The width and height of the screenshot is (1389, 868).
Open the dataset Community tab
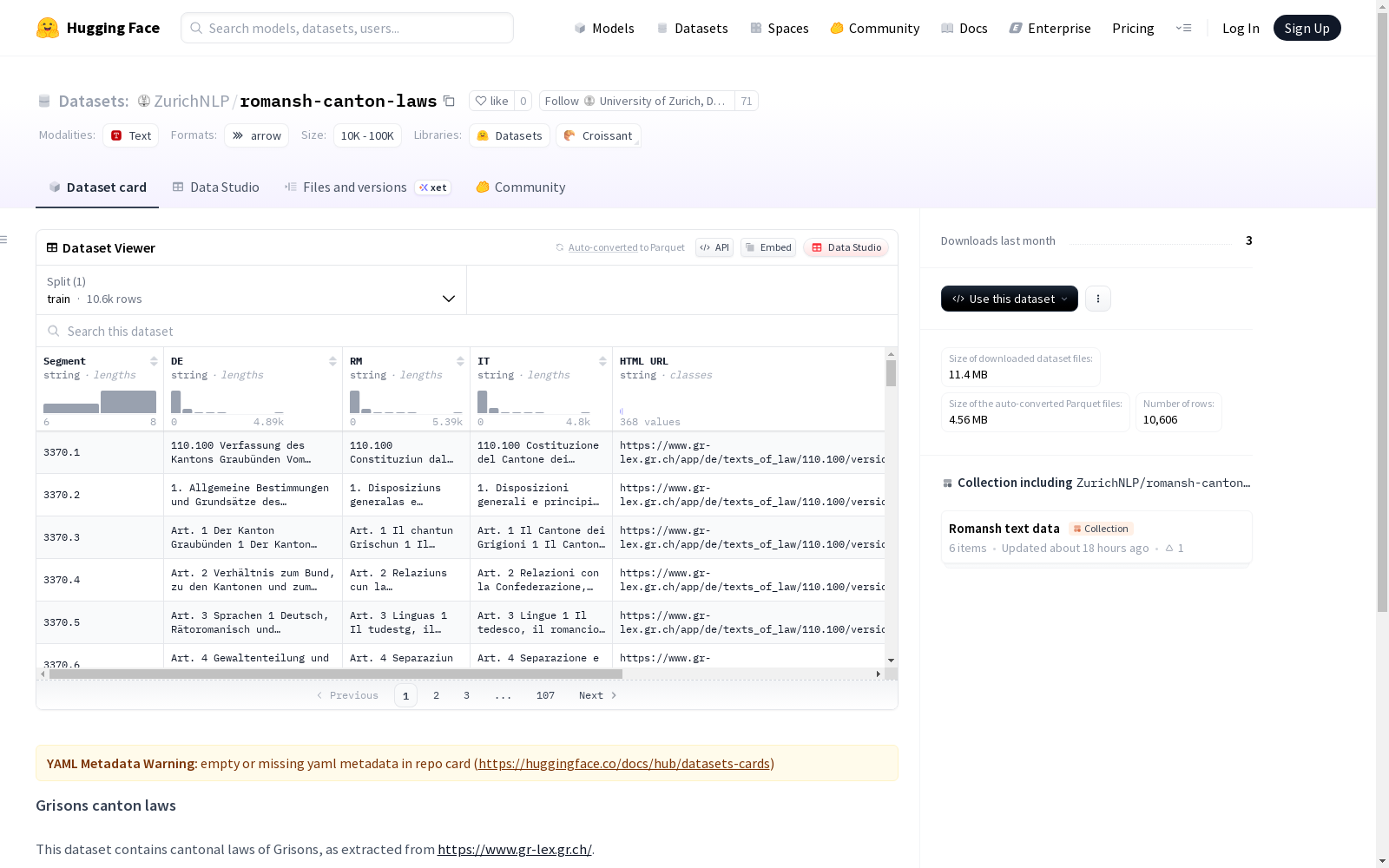[521, 187]
